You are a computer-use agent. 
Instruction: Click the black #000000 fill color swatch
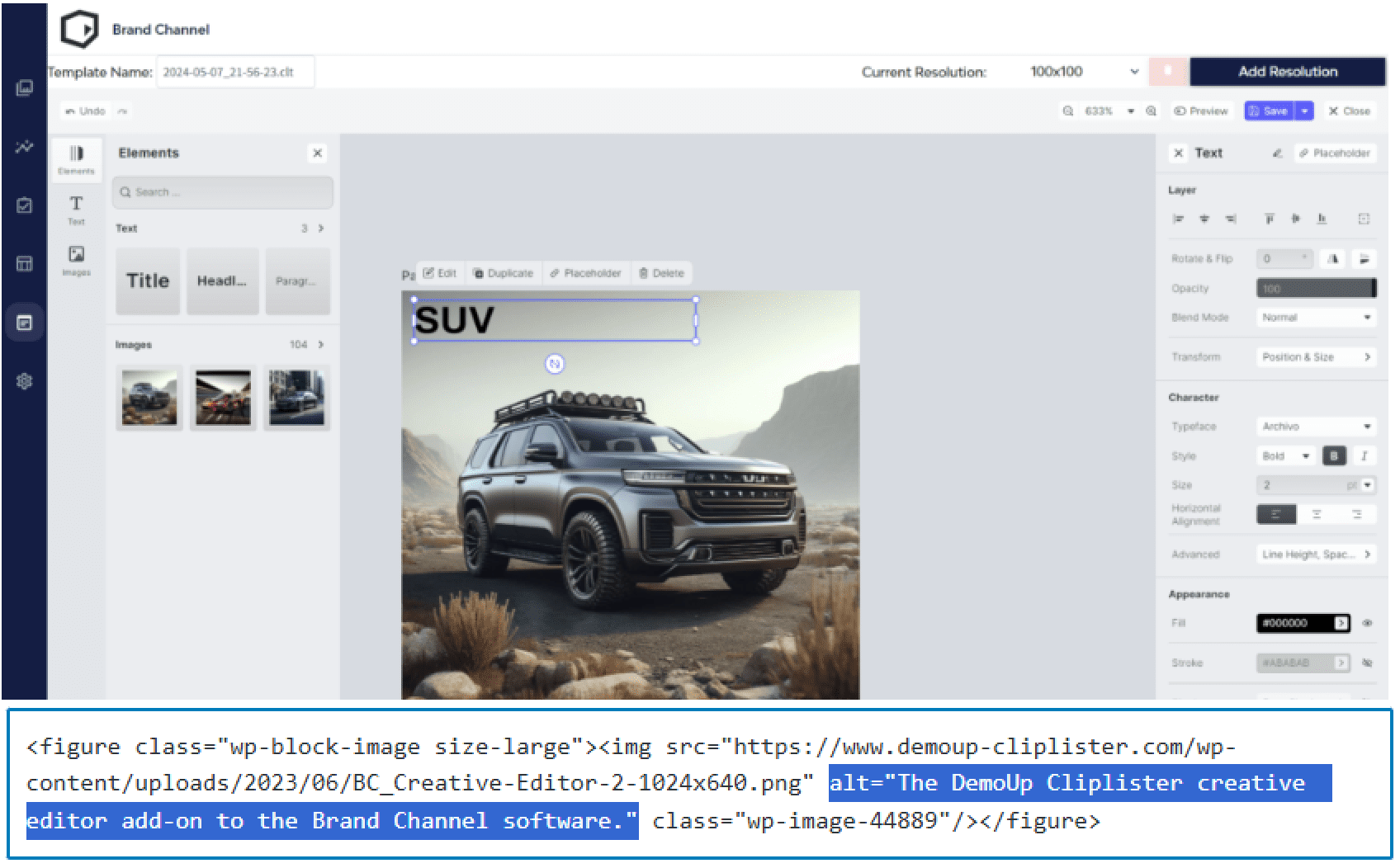(1302, 624)
